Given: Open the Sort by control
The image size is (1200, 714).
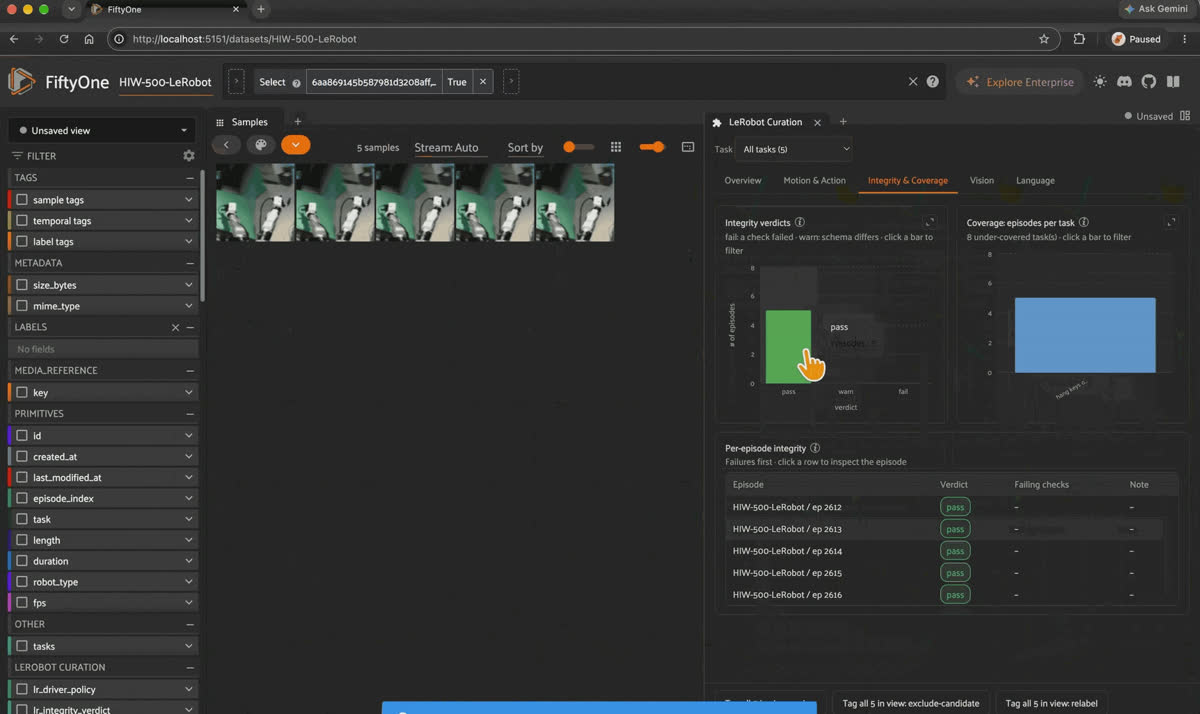Looking at the screenshot, I should pos(525,147).
